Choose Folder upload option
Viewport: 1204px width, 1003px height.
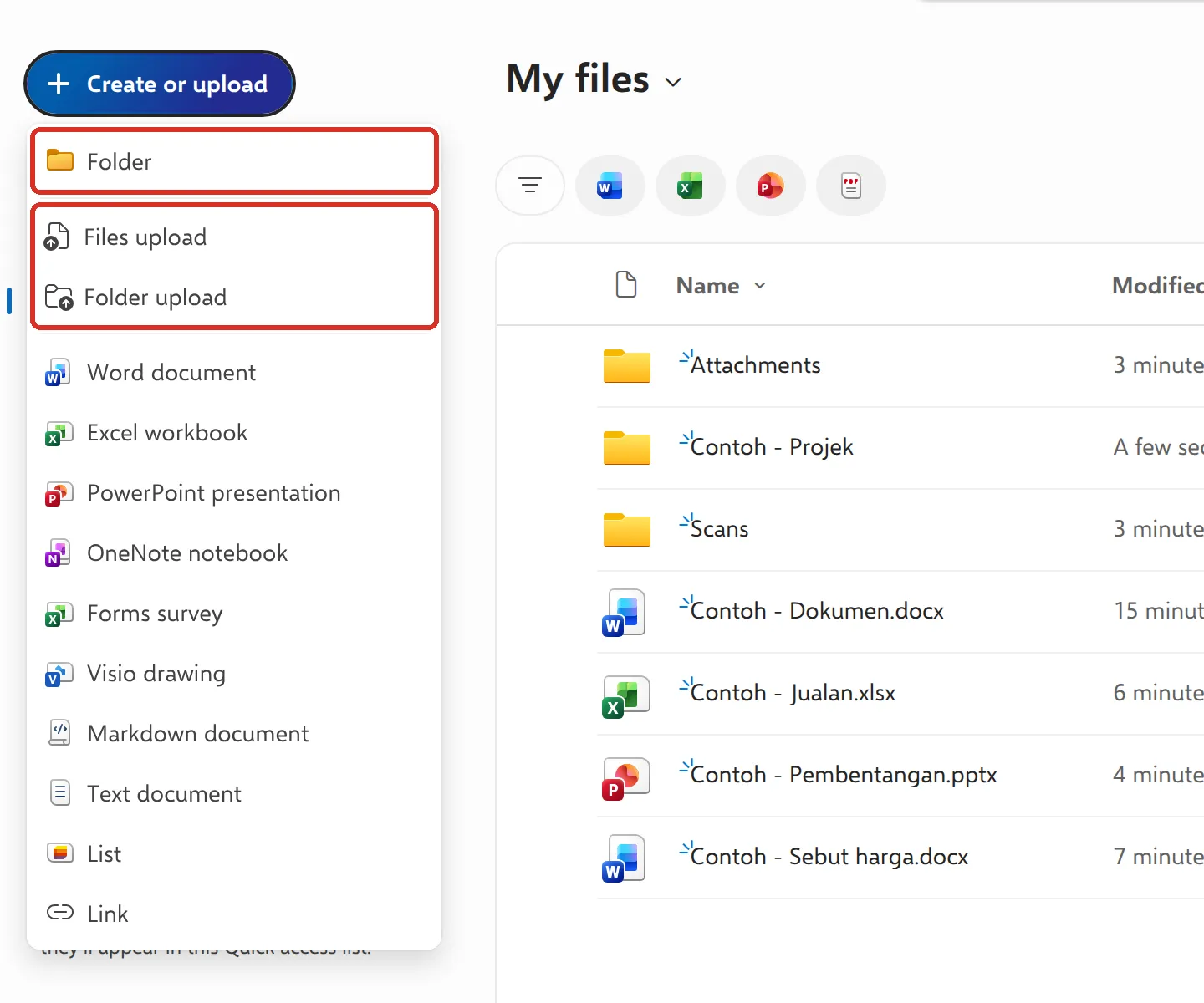234,298
